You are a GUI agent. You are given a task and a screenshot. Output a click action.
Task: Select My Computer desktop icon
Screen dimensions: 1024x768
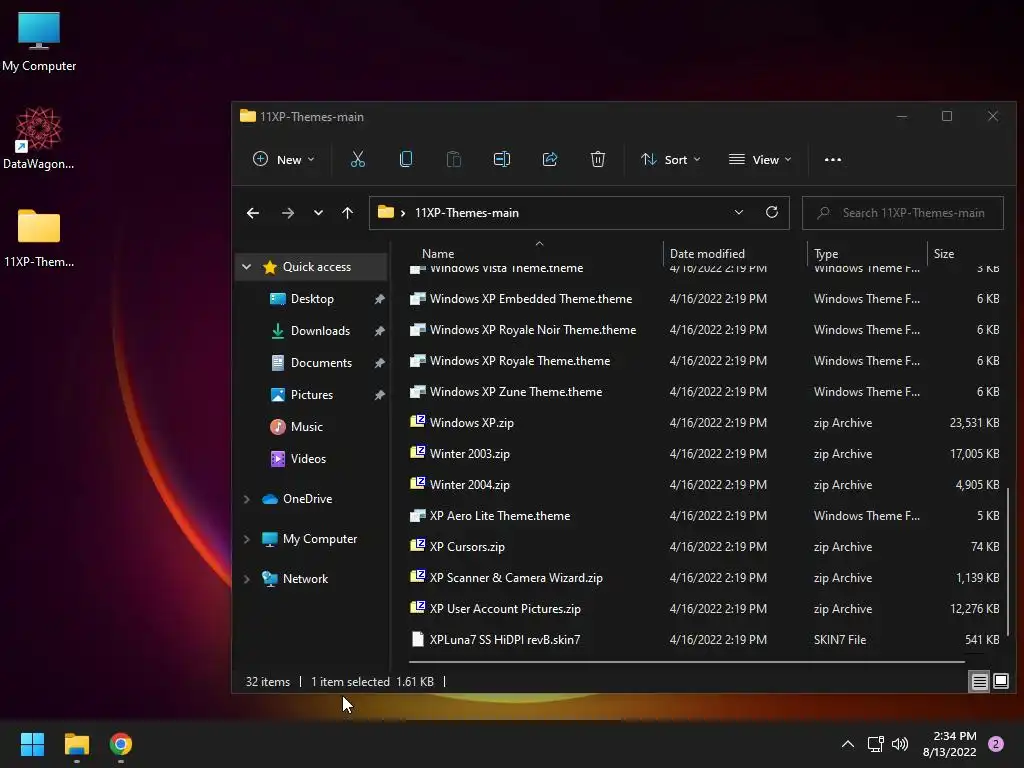(39, 42)
